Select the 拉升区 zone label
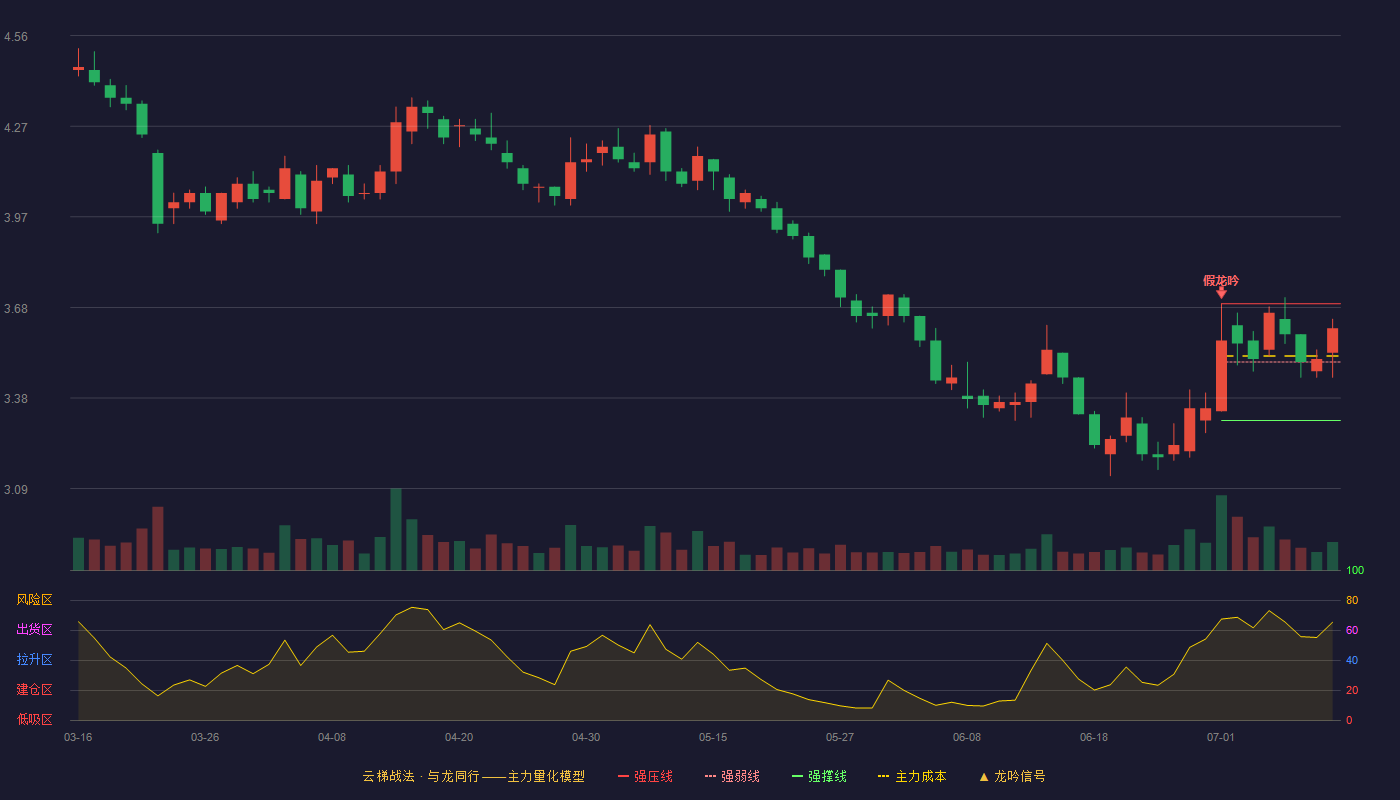The image size is (1400, 800). coord(34,660)
